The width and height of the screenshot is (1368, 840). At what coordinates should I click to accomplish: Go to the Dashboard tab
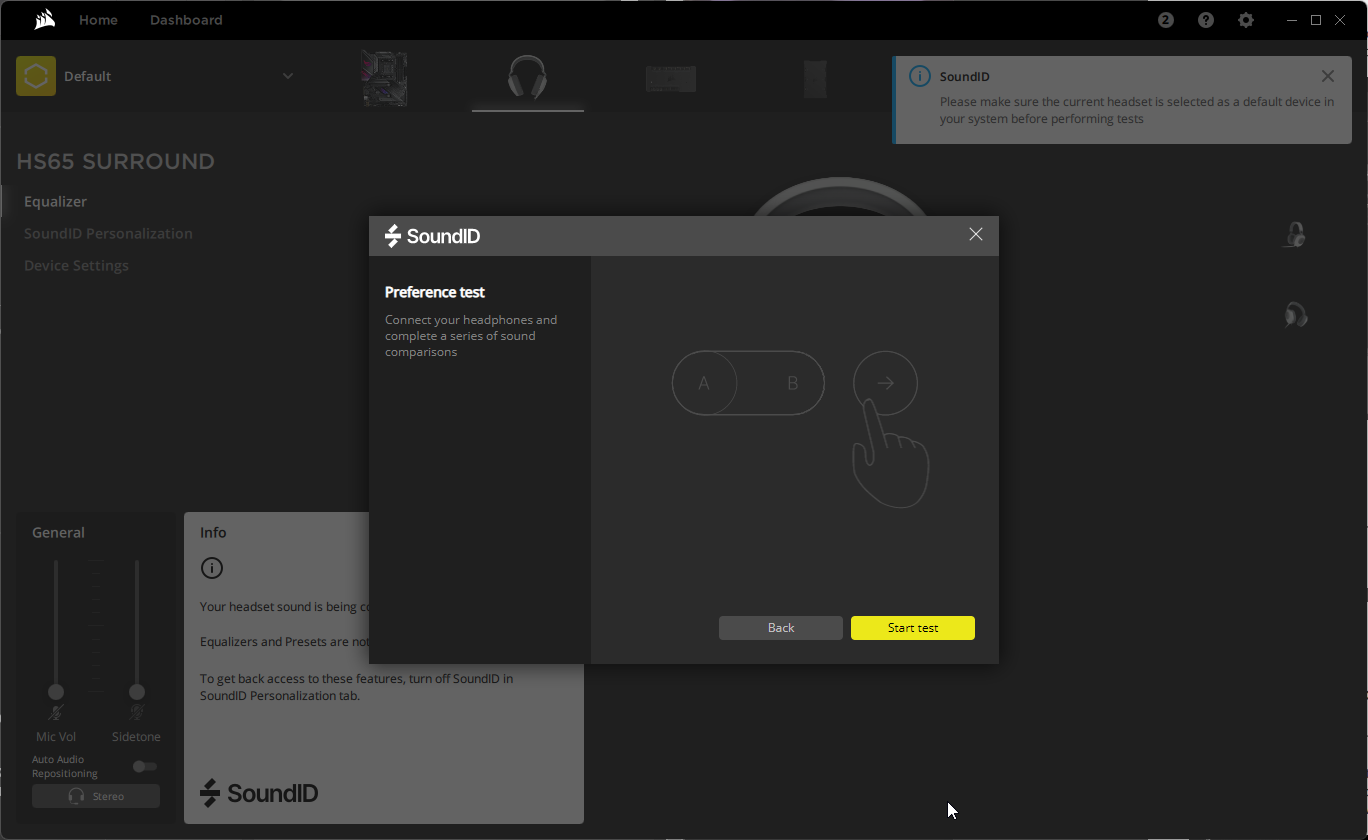(186, 20)
